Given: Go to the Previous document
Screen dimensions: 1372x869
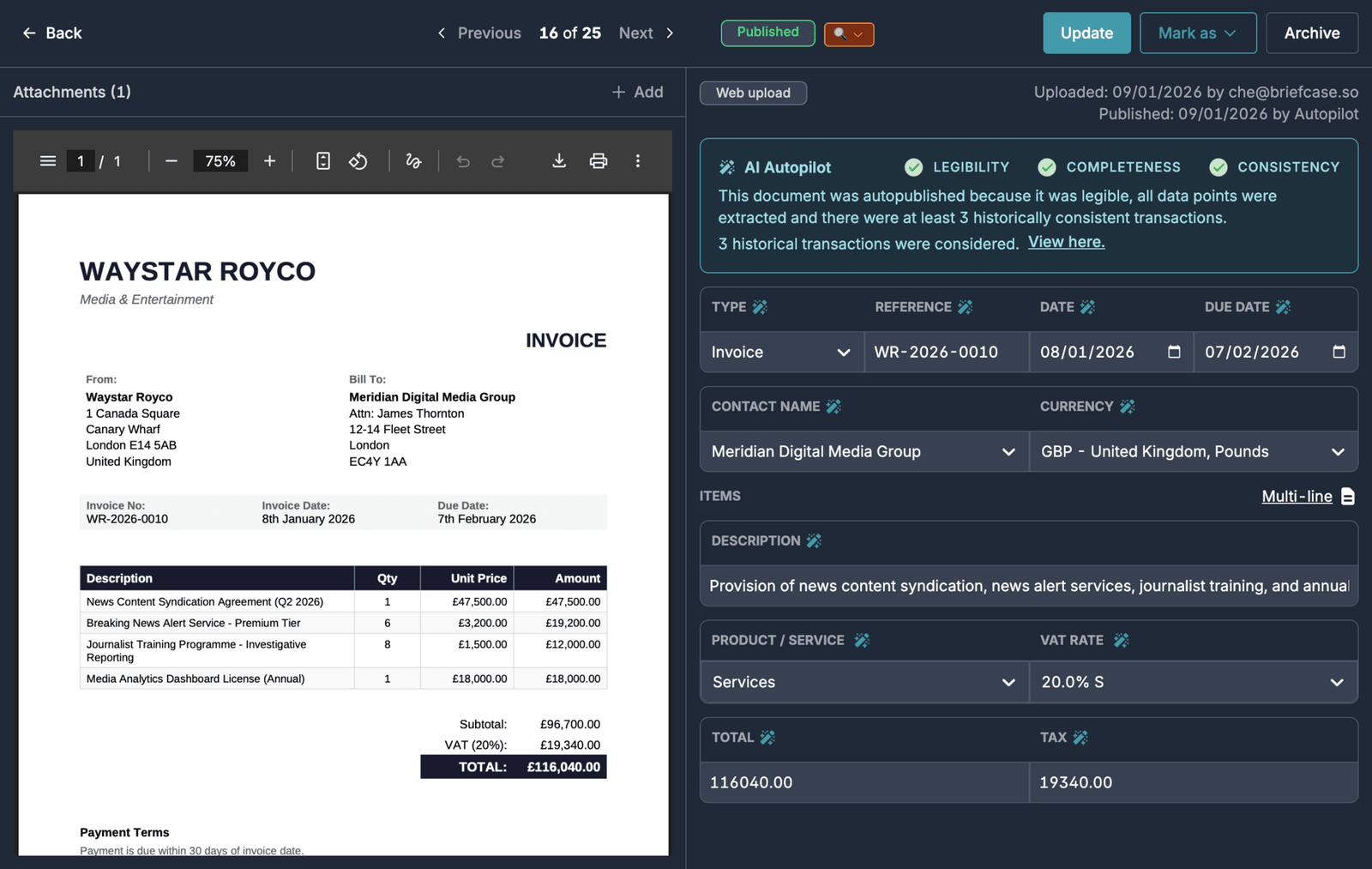Looking at the screenshot, I should point(479,33).
